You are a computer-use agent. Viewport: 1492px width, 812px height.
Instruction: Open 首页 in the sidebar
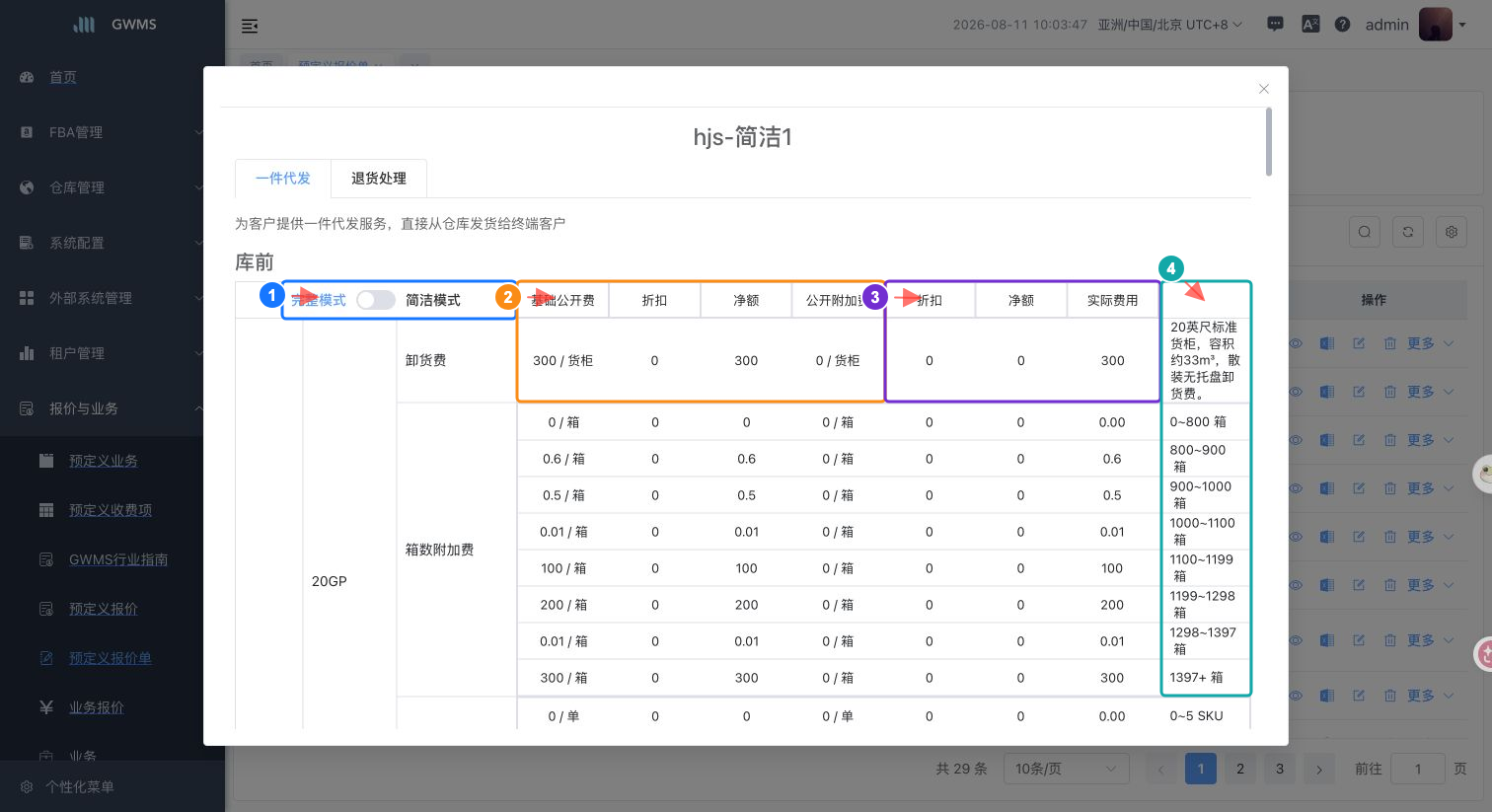click(x=63, y=77)
